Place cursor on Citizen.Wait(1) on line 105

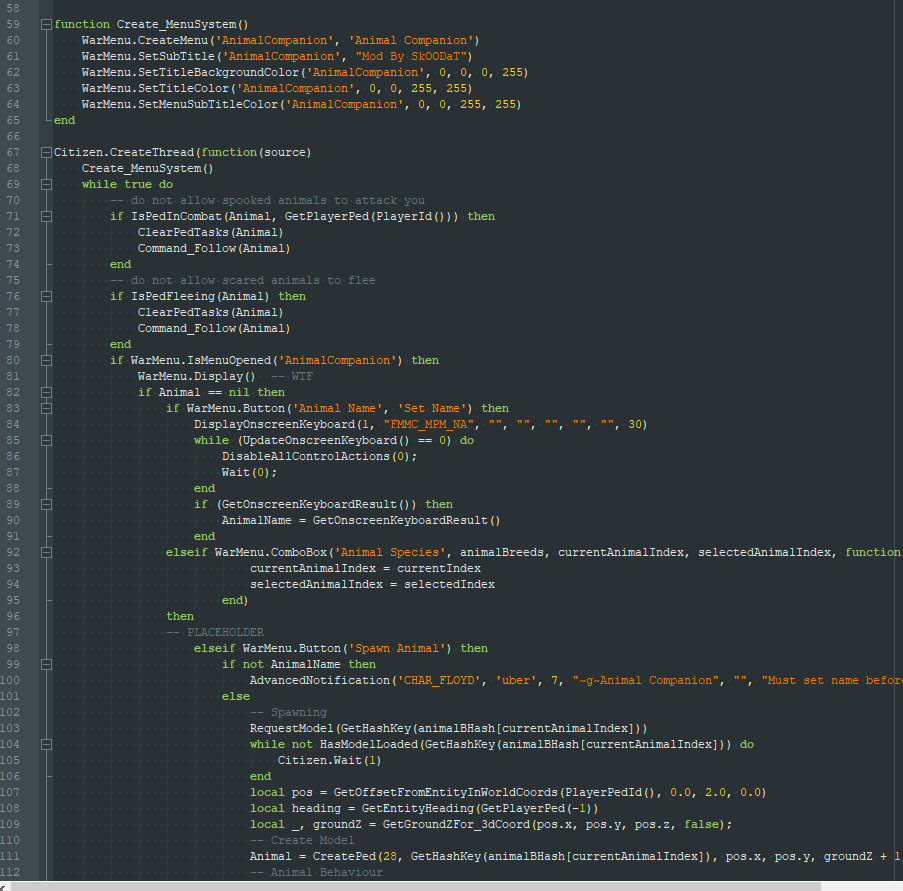coord(329,761)
